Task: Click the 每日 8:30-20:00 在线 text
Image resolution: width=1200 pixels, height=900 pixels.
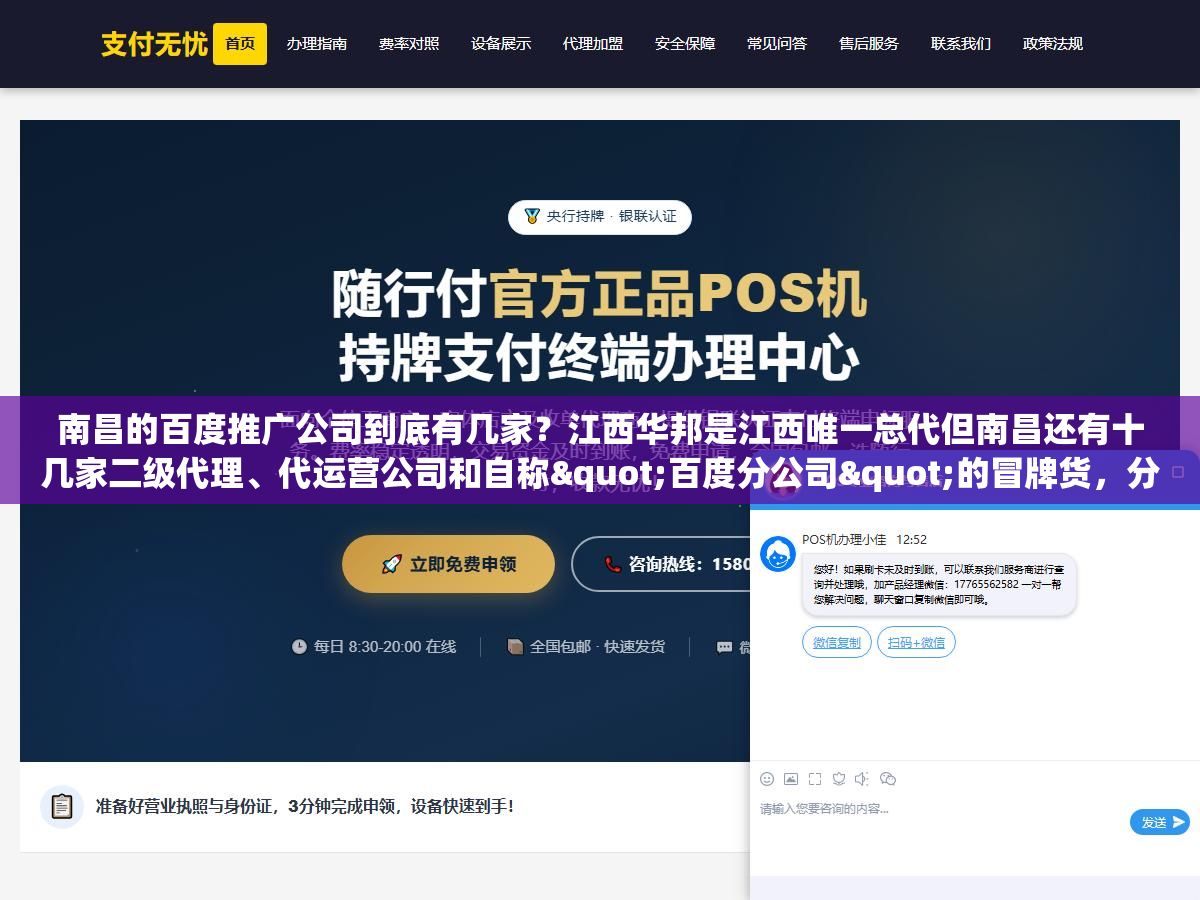Action: (385, 647)
